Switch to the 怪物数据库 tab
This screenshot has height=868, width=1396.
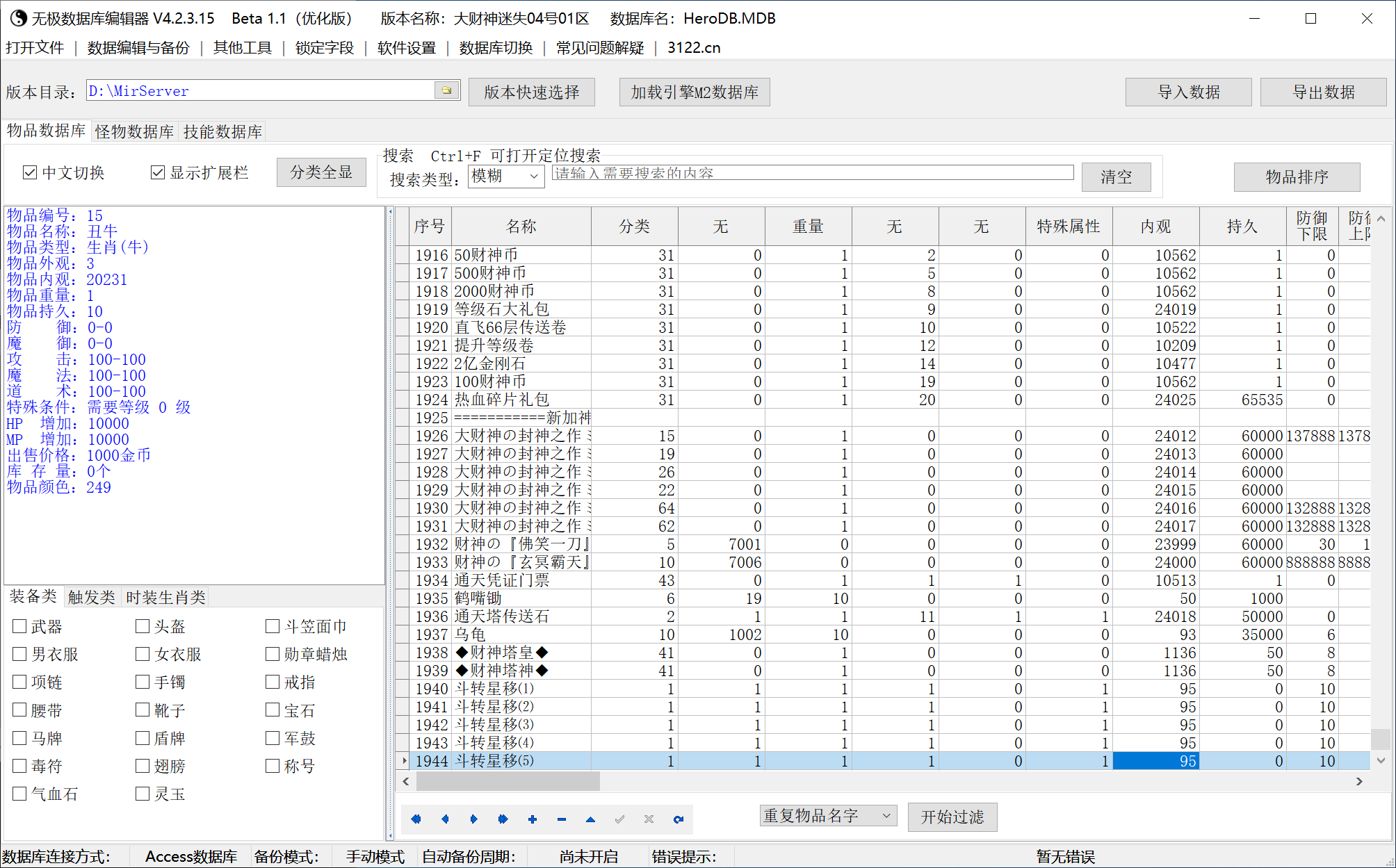pyautogui.click(x=135, y=131)
